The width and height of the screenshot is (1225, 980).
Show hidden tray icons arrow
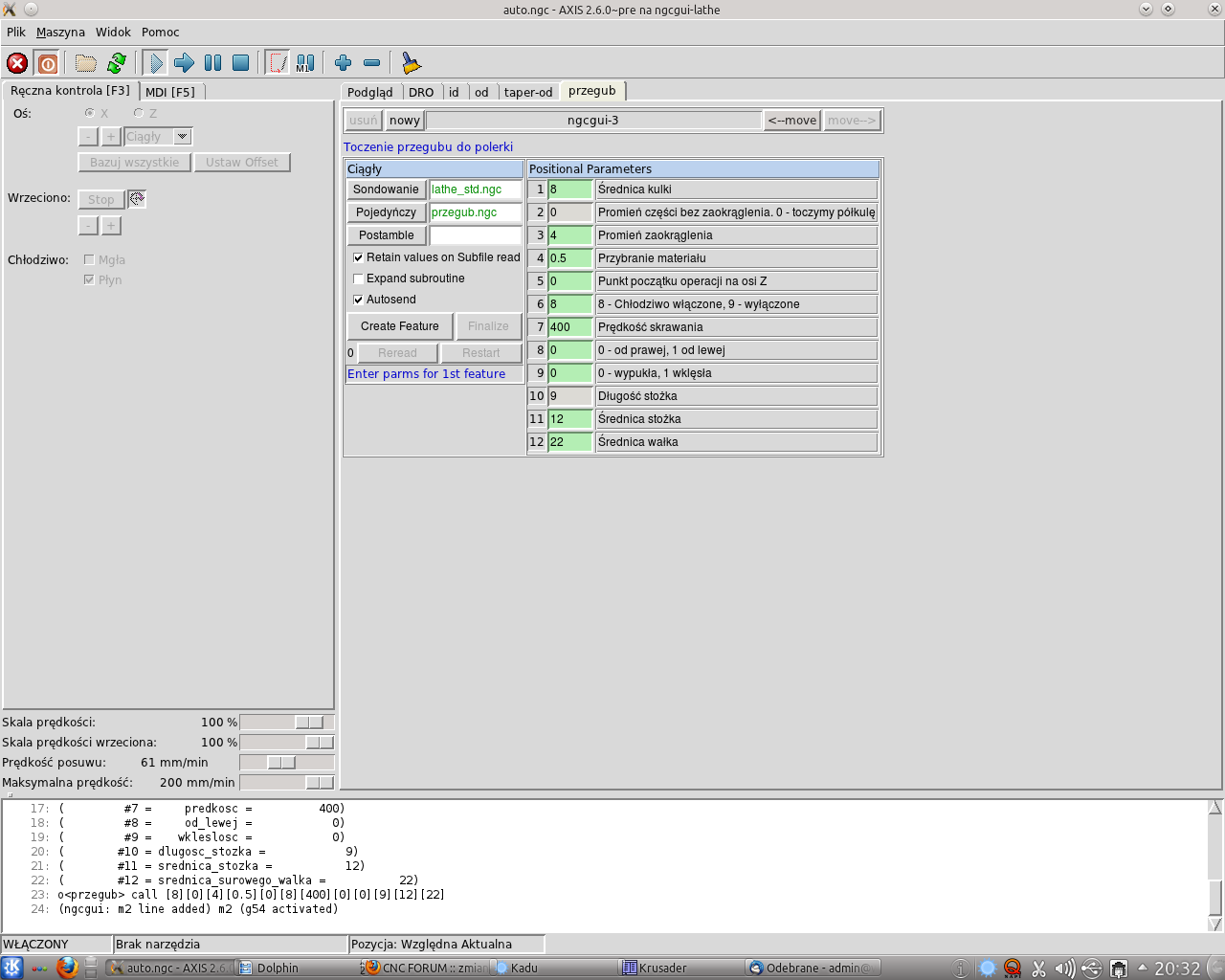(x=1142, y=968)
